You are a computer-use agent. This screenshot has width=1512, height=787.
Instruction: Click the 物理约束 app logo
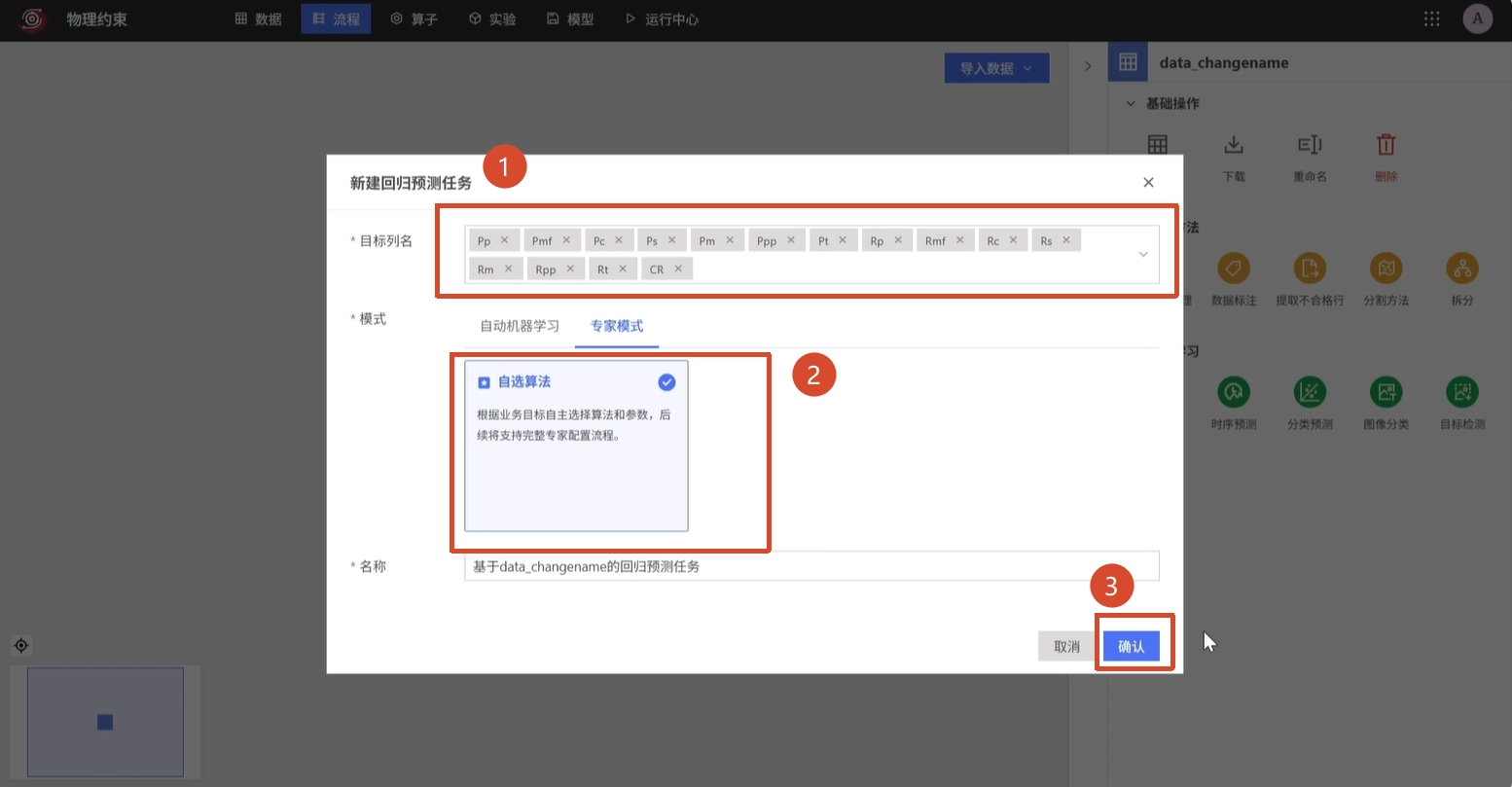(33, 18)
